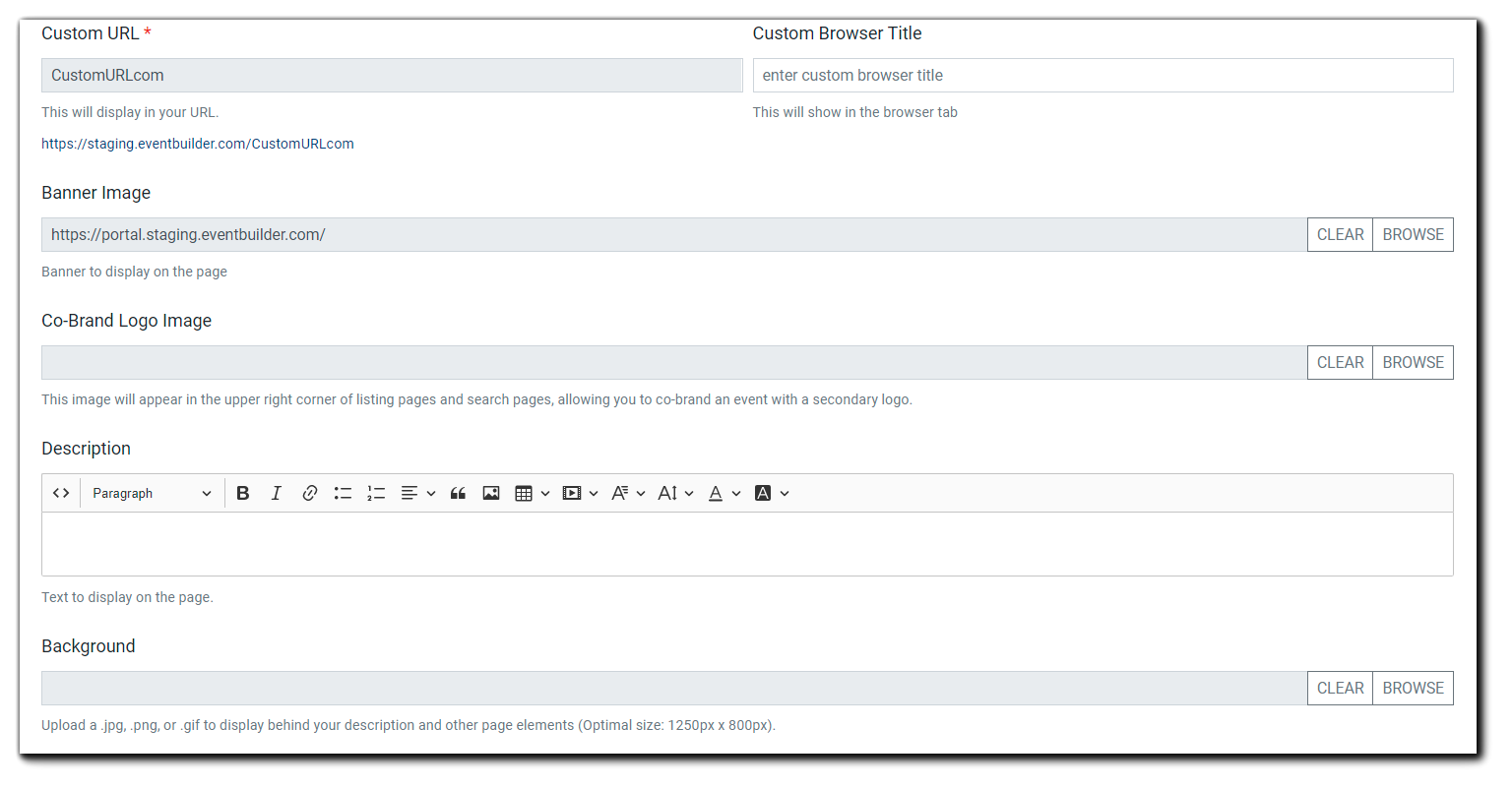Browse for a Banner Image
Viewport: 1512px width, 789px height.
click(1413, 235)
